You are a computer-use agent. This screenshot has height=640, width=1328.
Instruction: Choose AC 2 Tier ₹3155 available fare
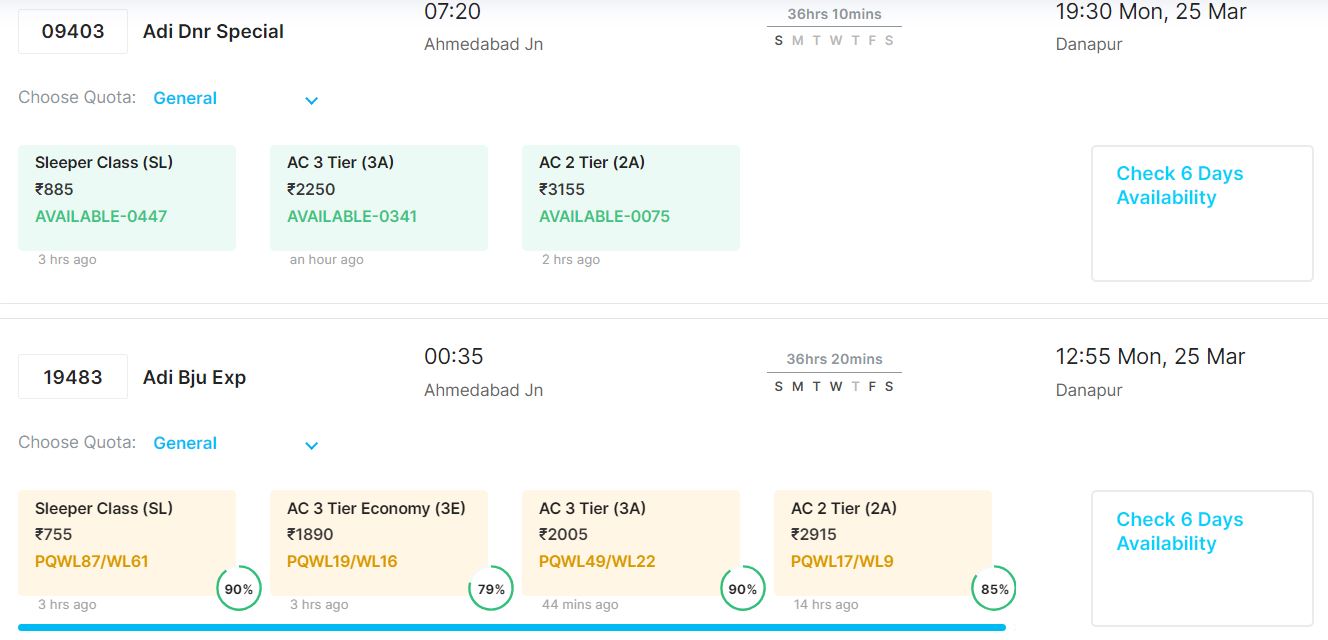click(x=630, y=197)
